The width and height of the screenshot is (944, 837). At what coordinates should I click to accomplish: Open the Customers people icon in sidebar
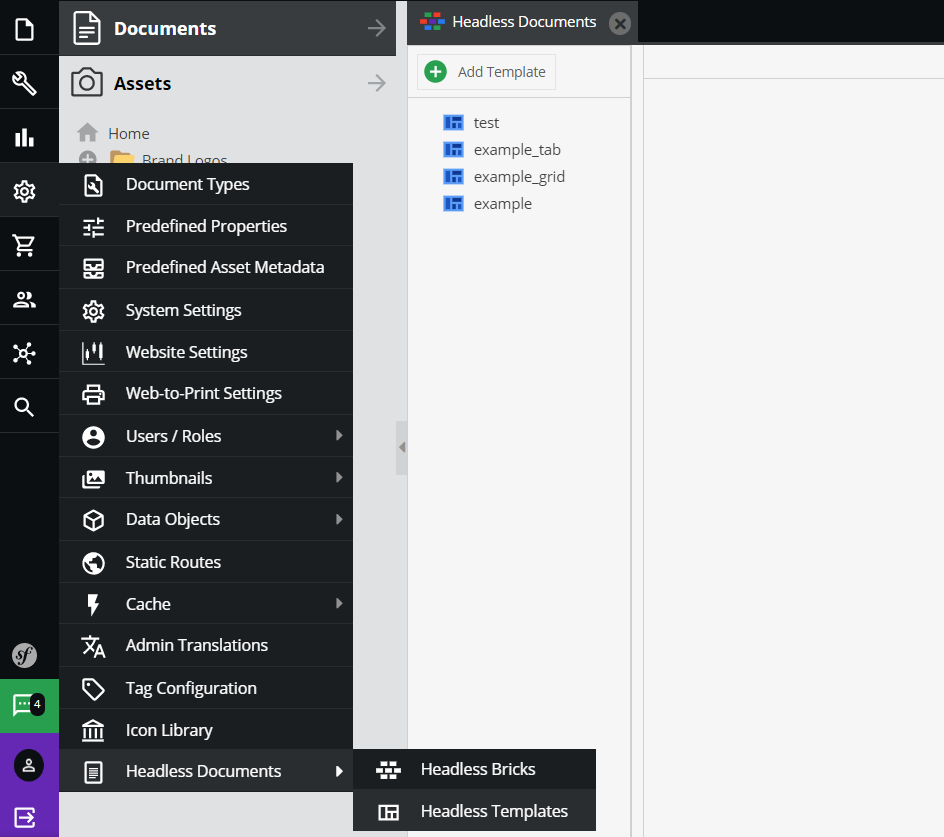[x=24, y=299]
